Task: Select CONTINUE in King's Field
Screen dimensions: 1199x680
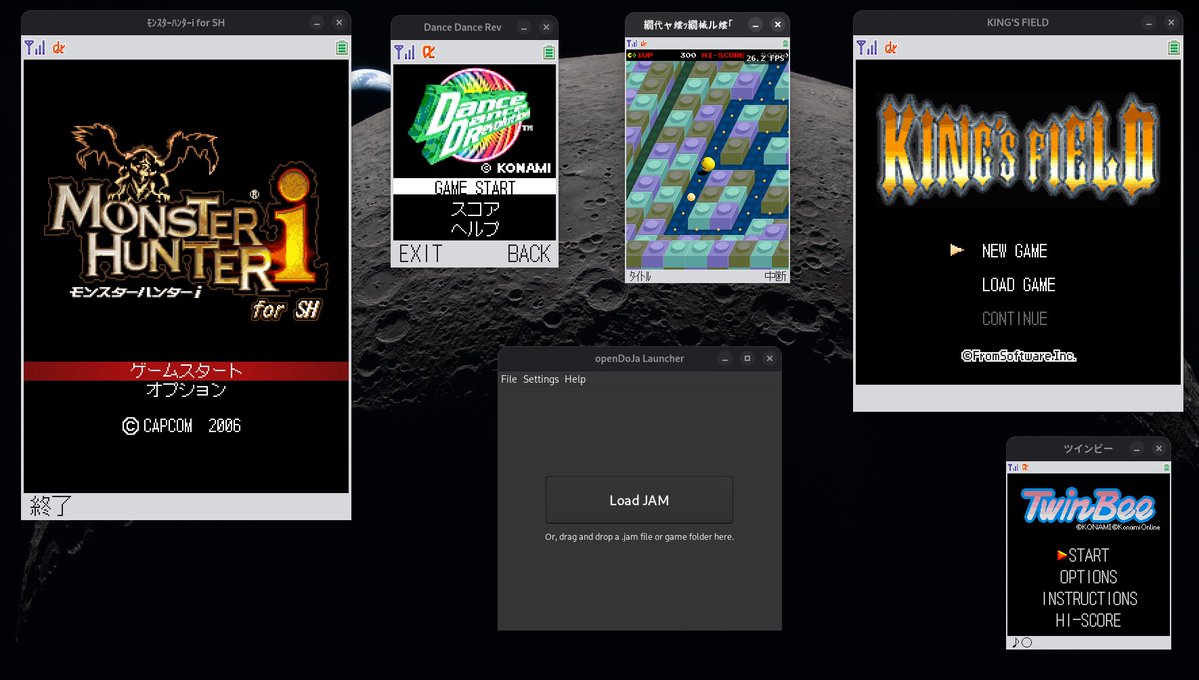Action: pyautogui.click(x=1015, y=319)
